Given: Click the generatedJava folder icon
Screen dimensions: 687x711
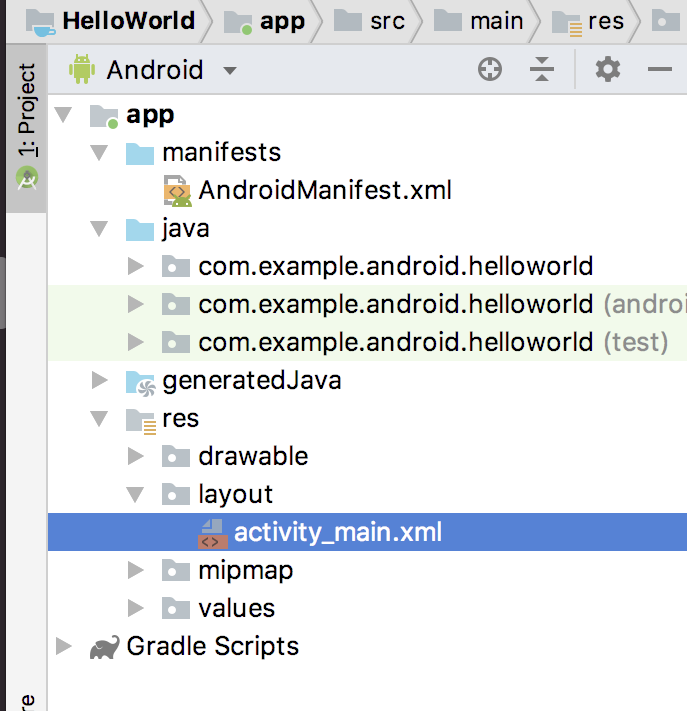Looking at the screenshot, I should coord(141,383).
